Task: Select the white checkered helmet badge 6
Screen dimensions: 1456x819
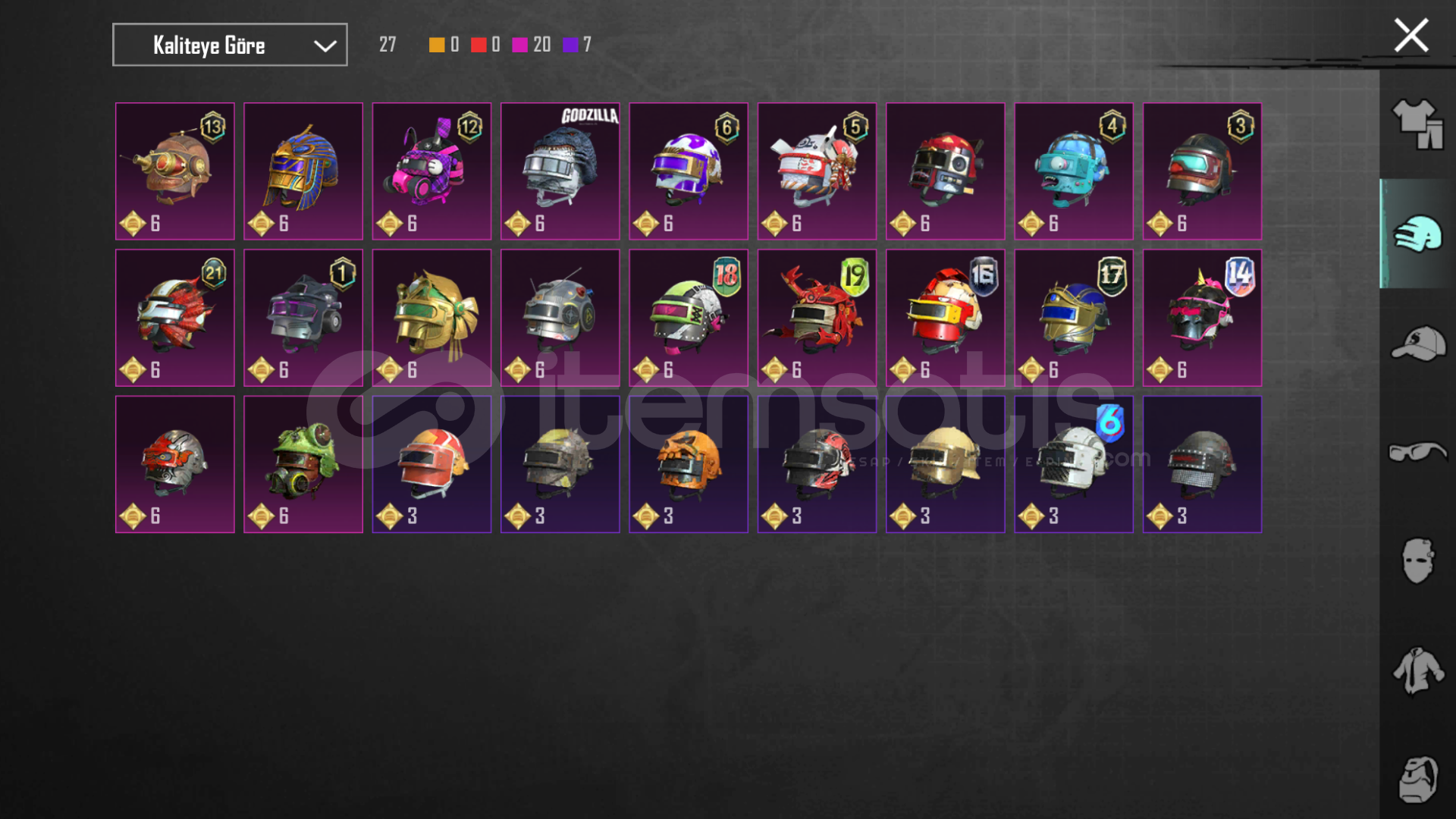Action: (1074, 464)
